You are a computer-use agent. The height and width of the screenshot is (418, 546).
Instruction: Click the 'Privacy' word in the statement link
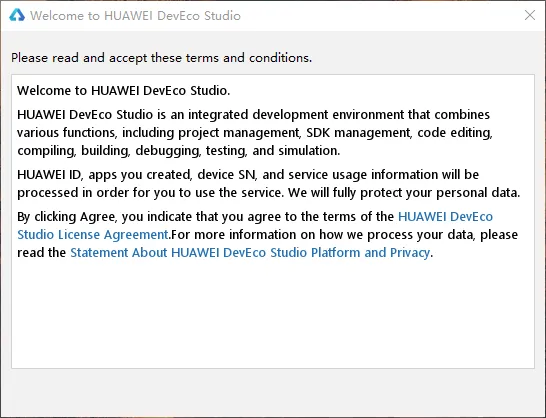410,253
